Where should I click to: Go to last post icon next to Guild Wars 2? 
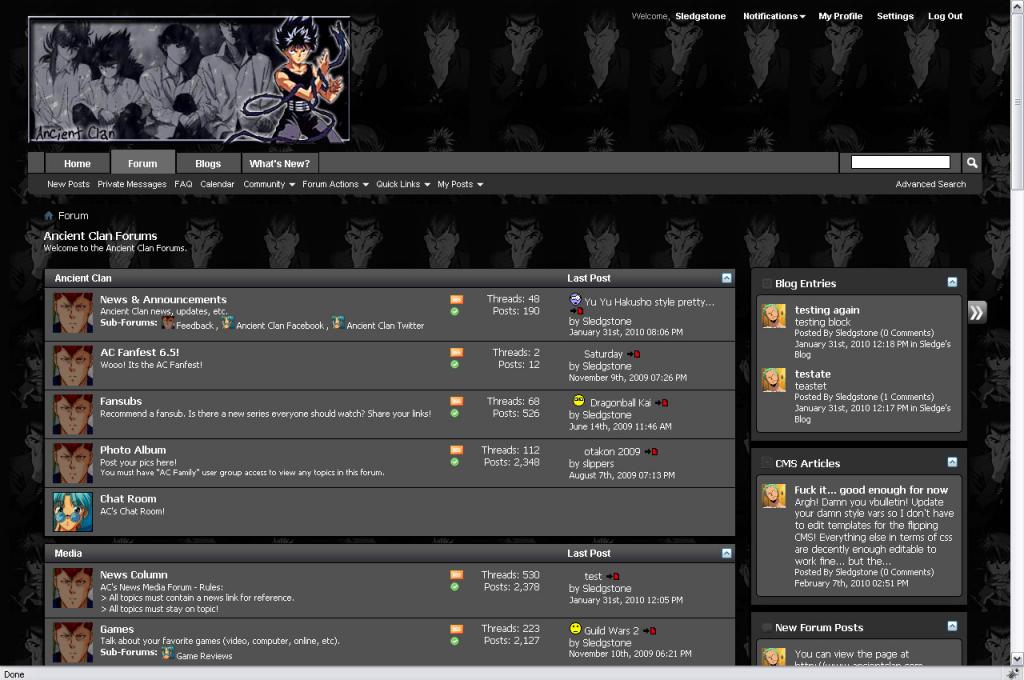(649, 631)
